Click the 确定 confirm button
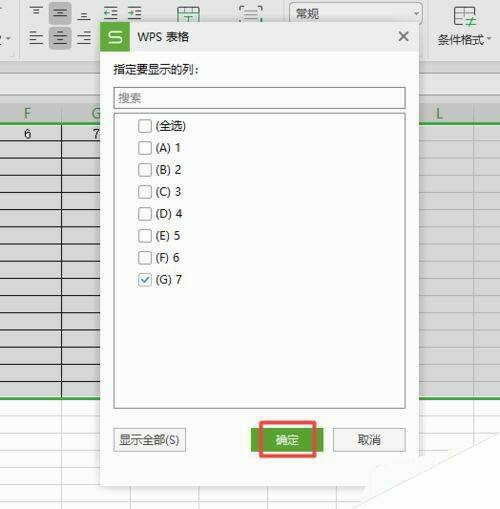The width and height of the screenshot is (500, 509). pos(287,440)
